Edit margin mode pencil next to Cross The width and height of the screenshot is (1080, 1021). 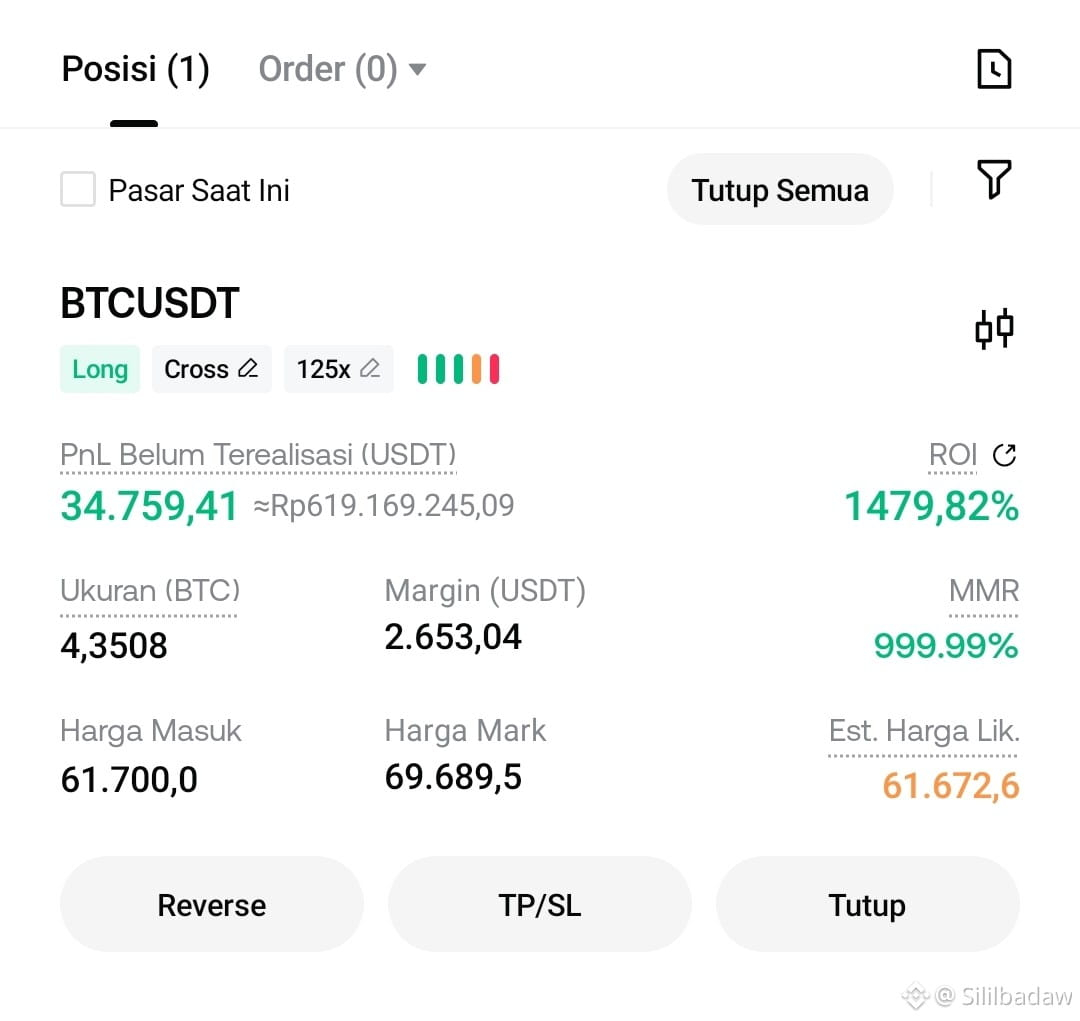[x=248, y=369]
